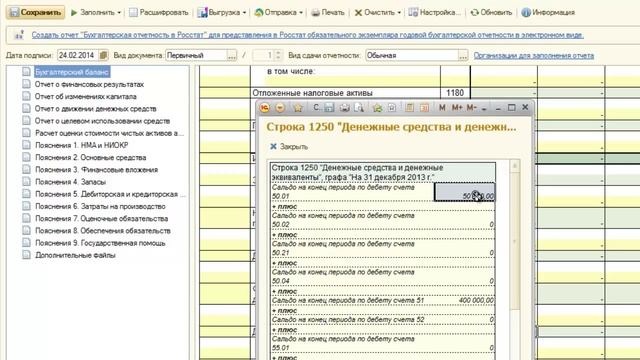The width and height of the screenshot is (640, 360).
Task: Click the Заполнить toolbar button
Action: (x=93, y=12)
